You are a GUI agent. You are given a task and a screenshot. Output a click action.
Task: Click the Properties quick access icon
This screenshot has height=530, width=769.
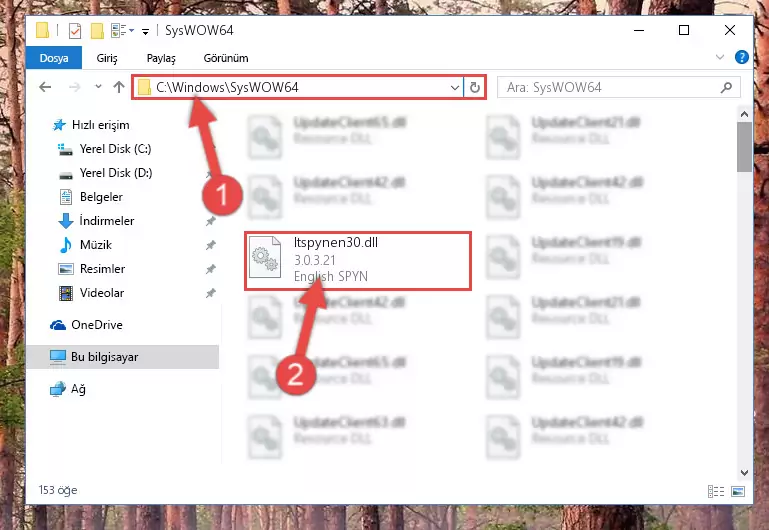pos(75,31)
